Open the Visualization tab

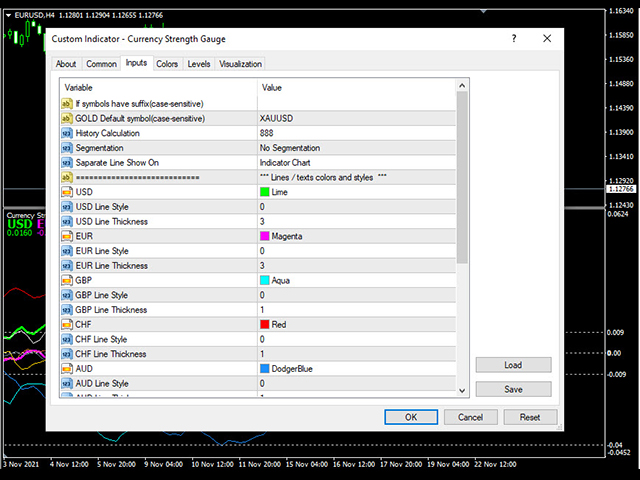[x=240, y=64]
